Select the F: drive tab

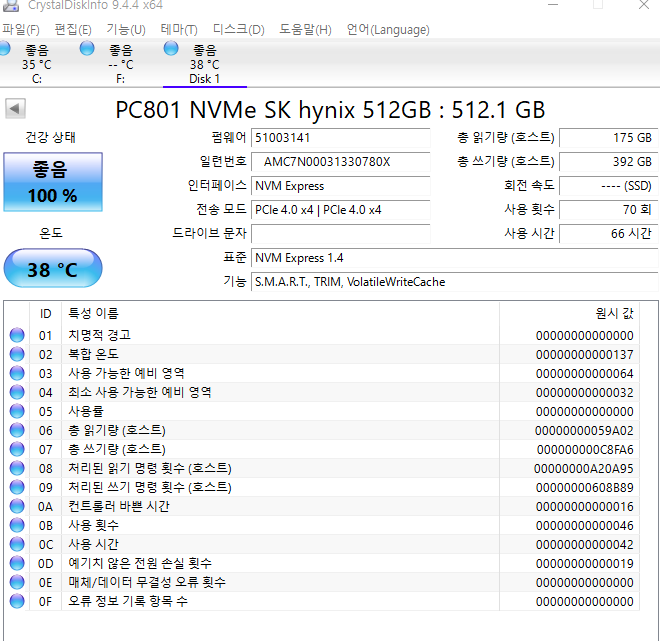point(121,64)
